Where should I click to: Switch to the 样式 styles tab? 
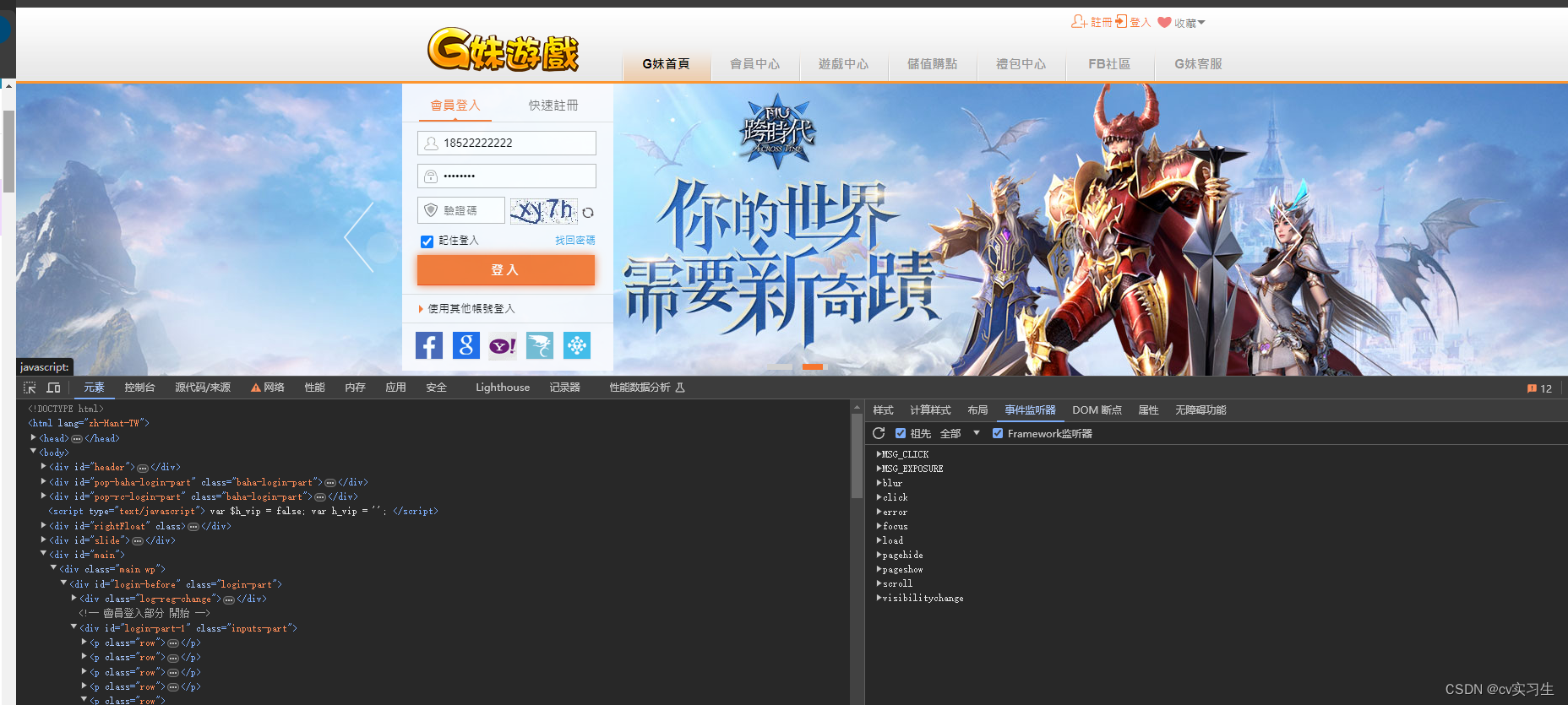click(883, 410)
